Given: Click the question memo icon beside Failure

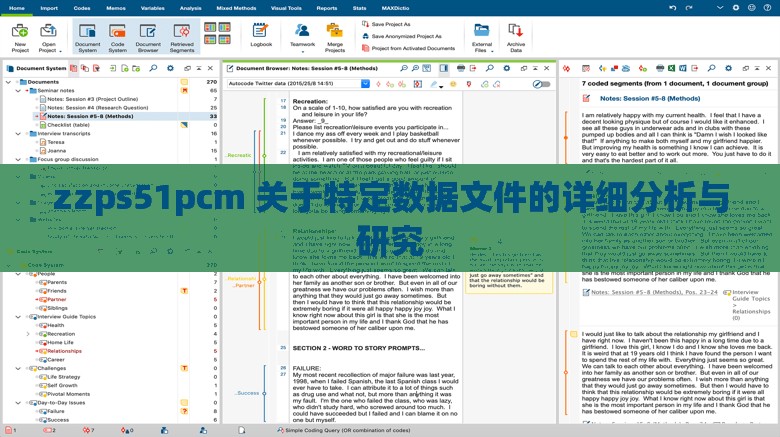Looking at the screenshot, I should 184,411.
